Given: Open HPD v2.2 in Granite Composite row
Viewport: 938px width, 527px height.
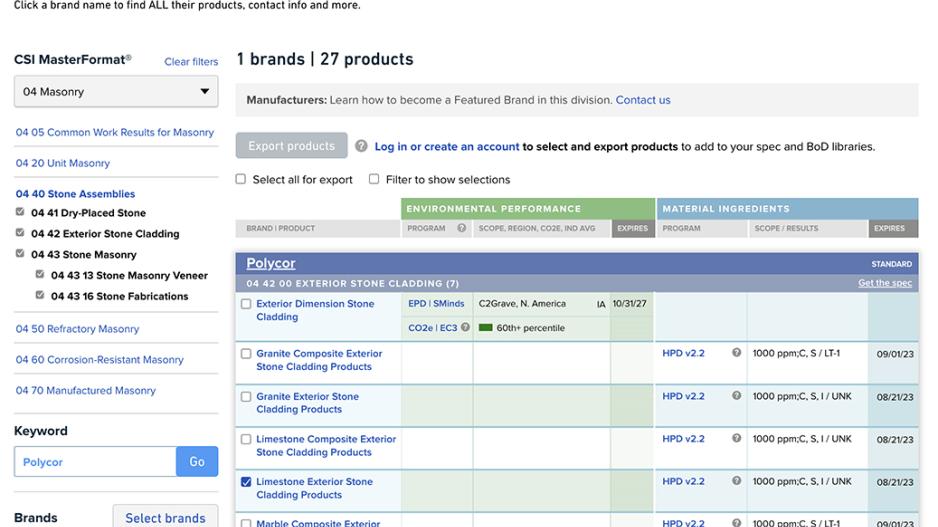Looking at the screenshot, I should point(683,354).
